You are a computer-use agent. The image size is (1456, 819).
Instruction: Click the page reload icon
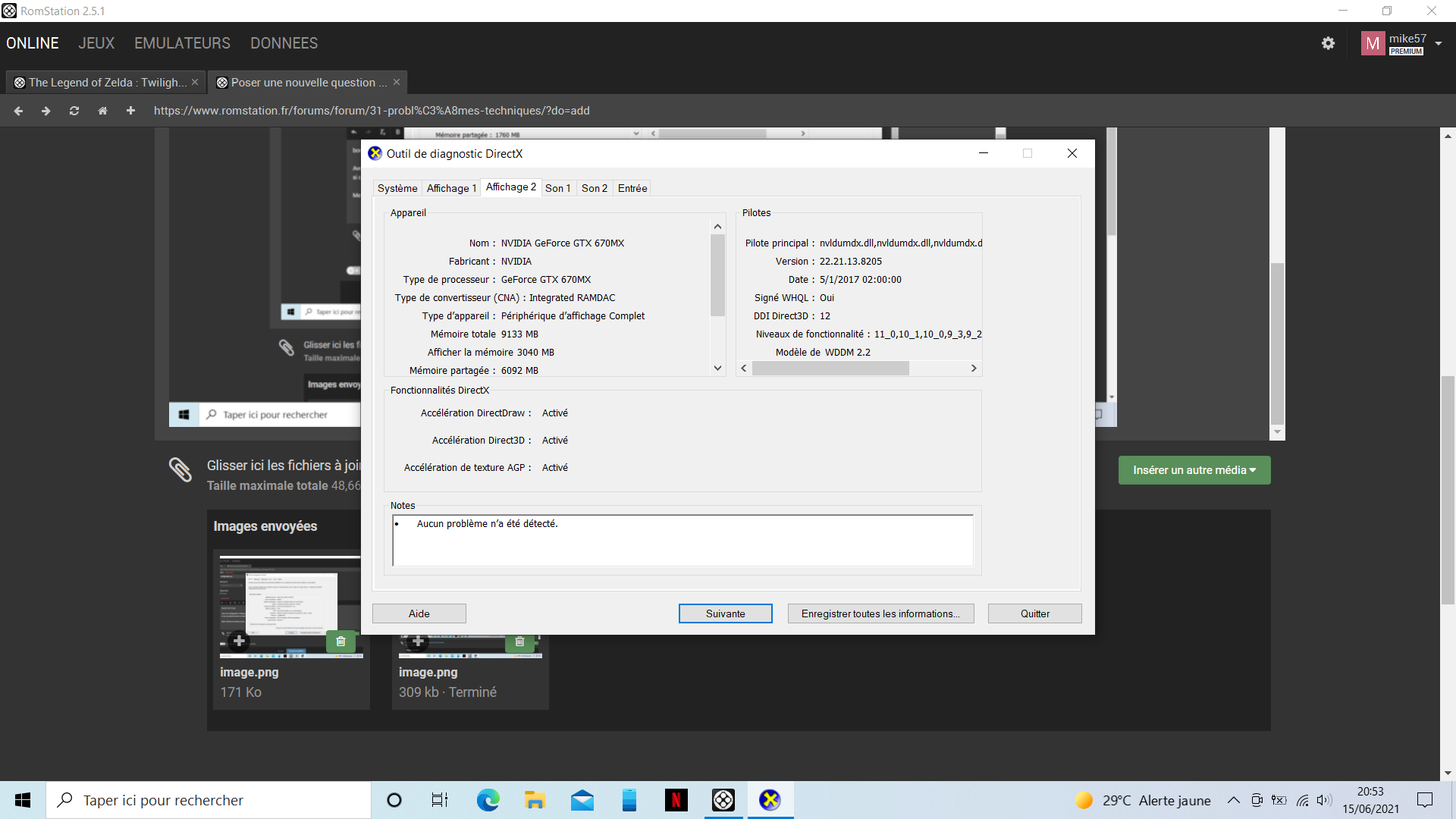tap(74, 111)
